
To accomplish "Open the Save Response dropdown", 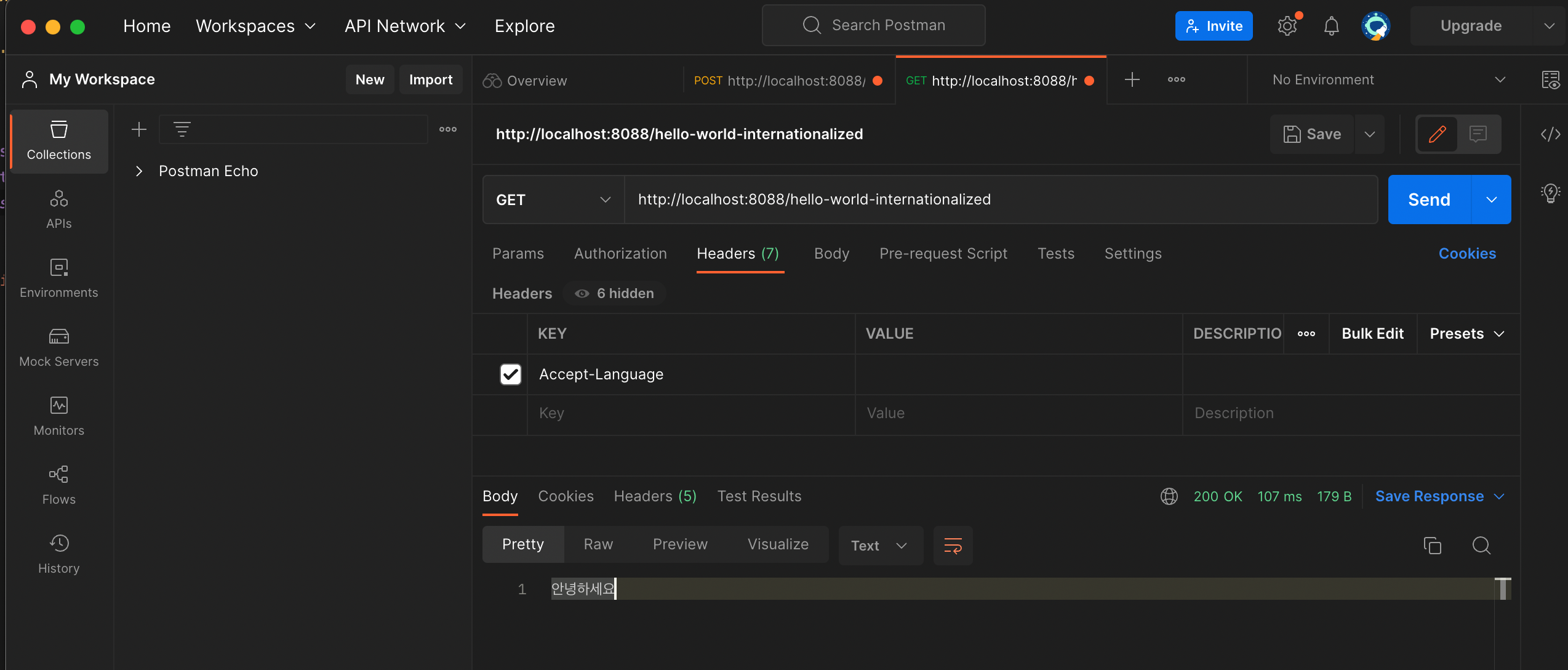I will (1440, 496).
